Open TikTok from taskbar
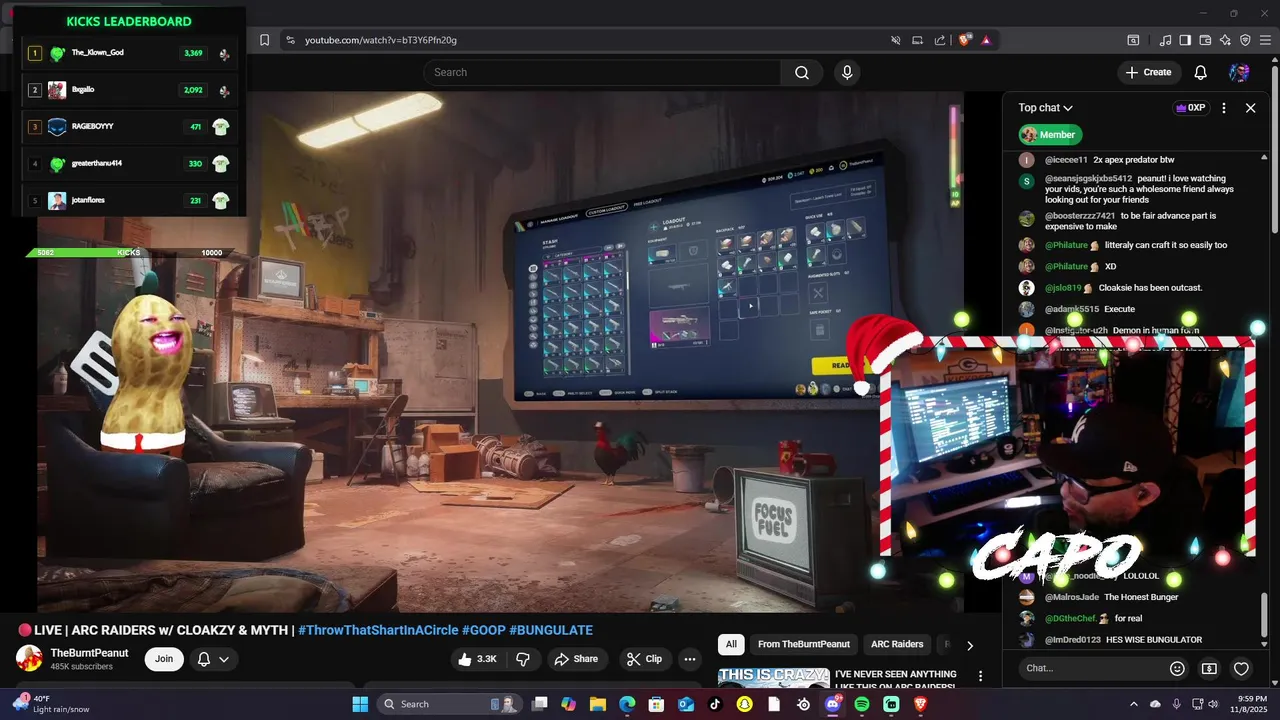 [715, 704]
